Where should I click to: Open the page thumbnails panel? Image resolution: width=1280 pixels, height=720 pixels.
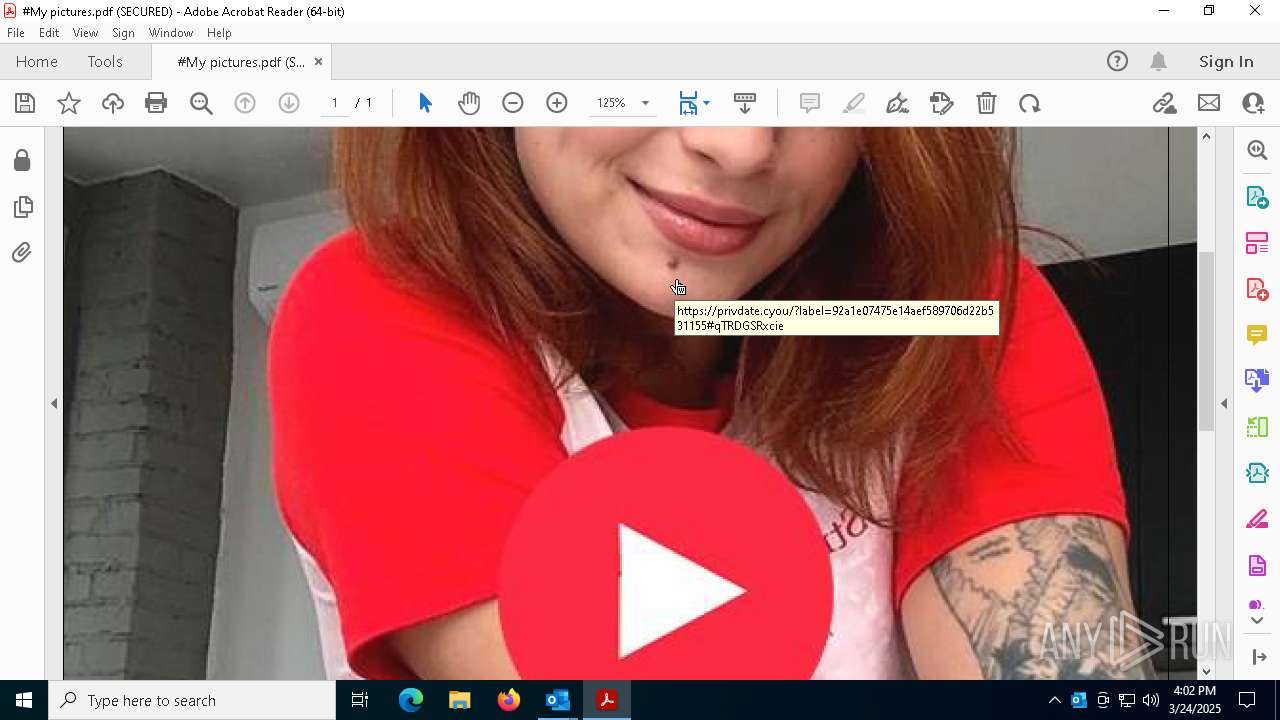pyautogui.click(x=22, y=207)
